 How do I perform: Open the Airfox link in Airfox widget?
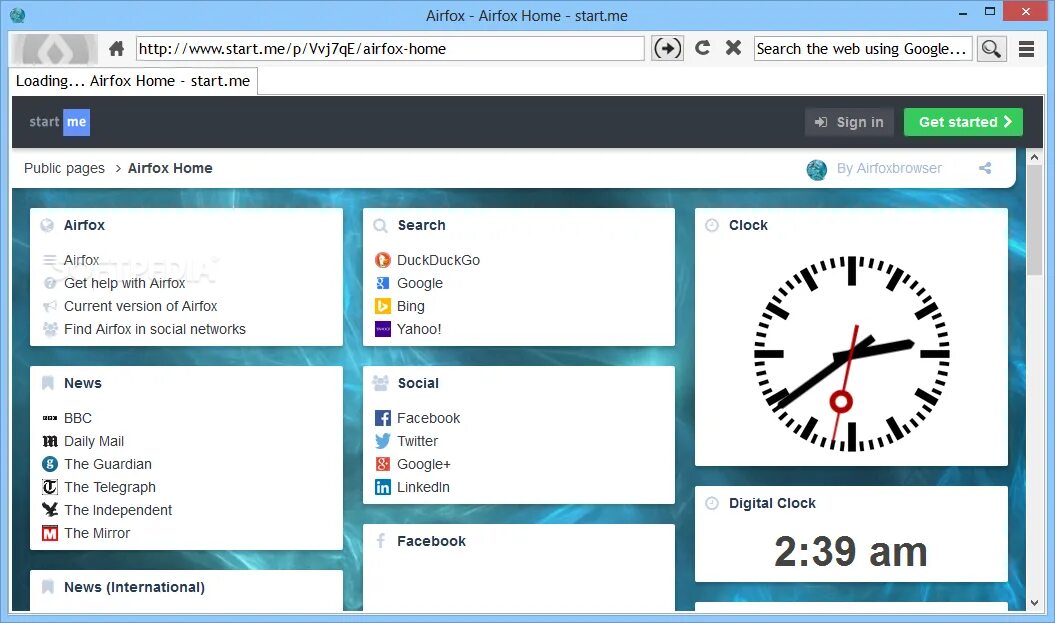click(x=81, y=260)
